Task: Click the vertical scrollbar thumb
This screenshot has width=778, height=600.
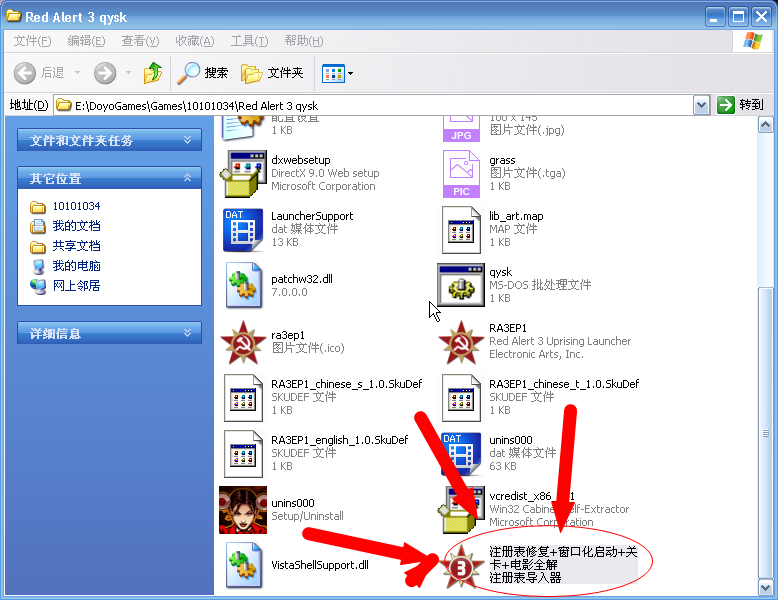Action: [x=766, y=433]
